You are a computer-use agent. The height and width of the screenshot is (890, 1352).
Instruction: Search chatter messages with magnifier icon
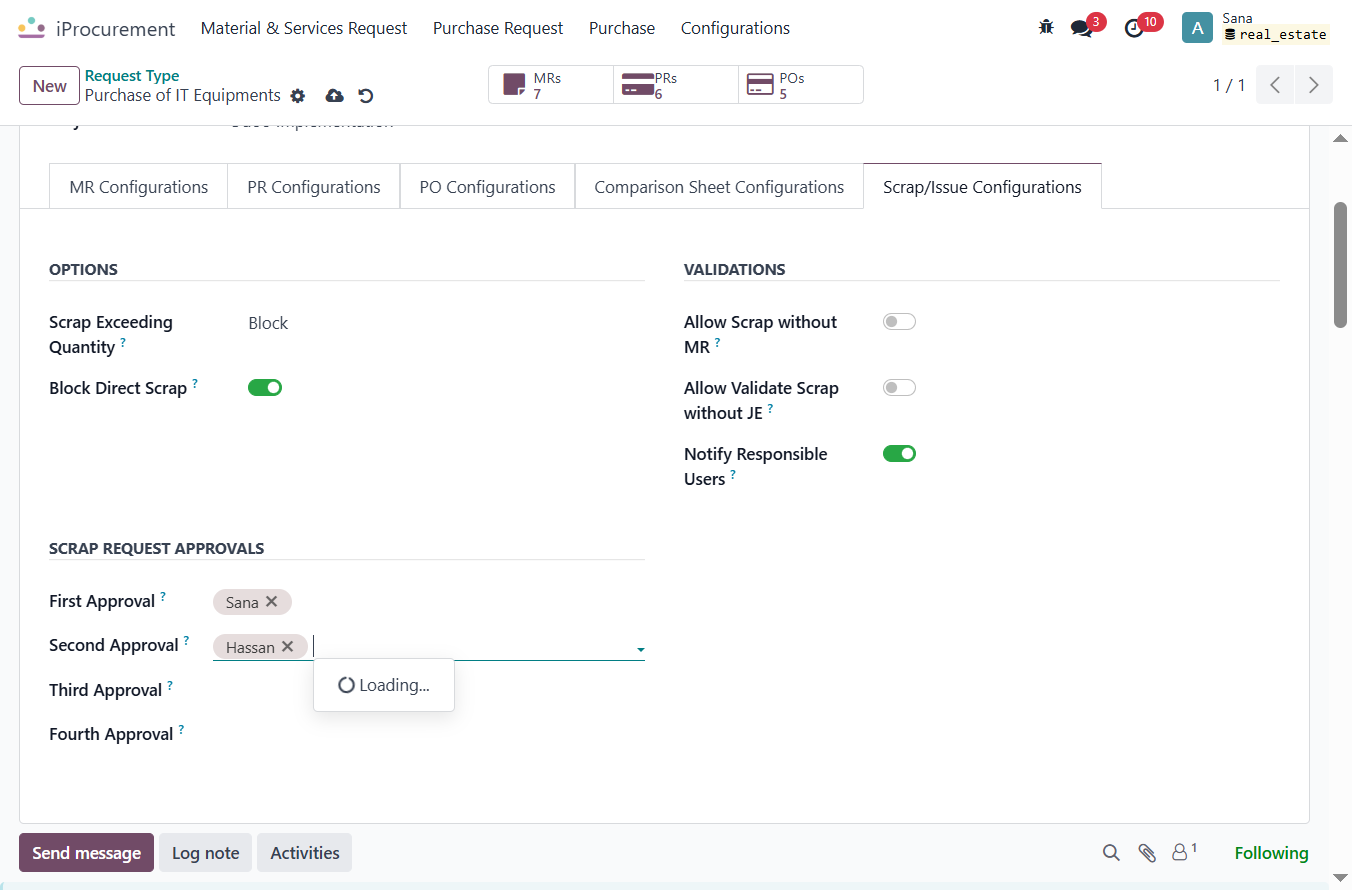coord(1111,853)
